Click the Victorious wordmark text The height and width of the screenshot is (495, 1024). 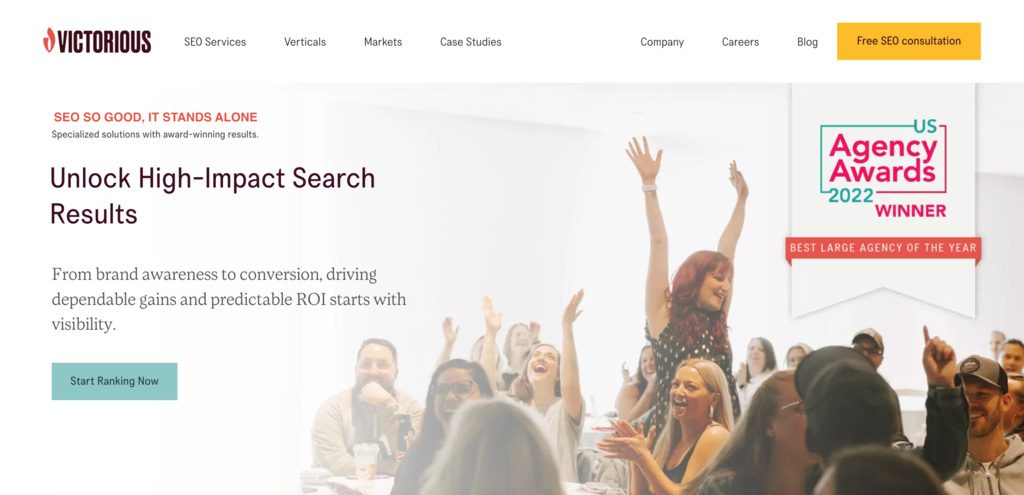(x=104, y=41)
